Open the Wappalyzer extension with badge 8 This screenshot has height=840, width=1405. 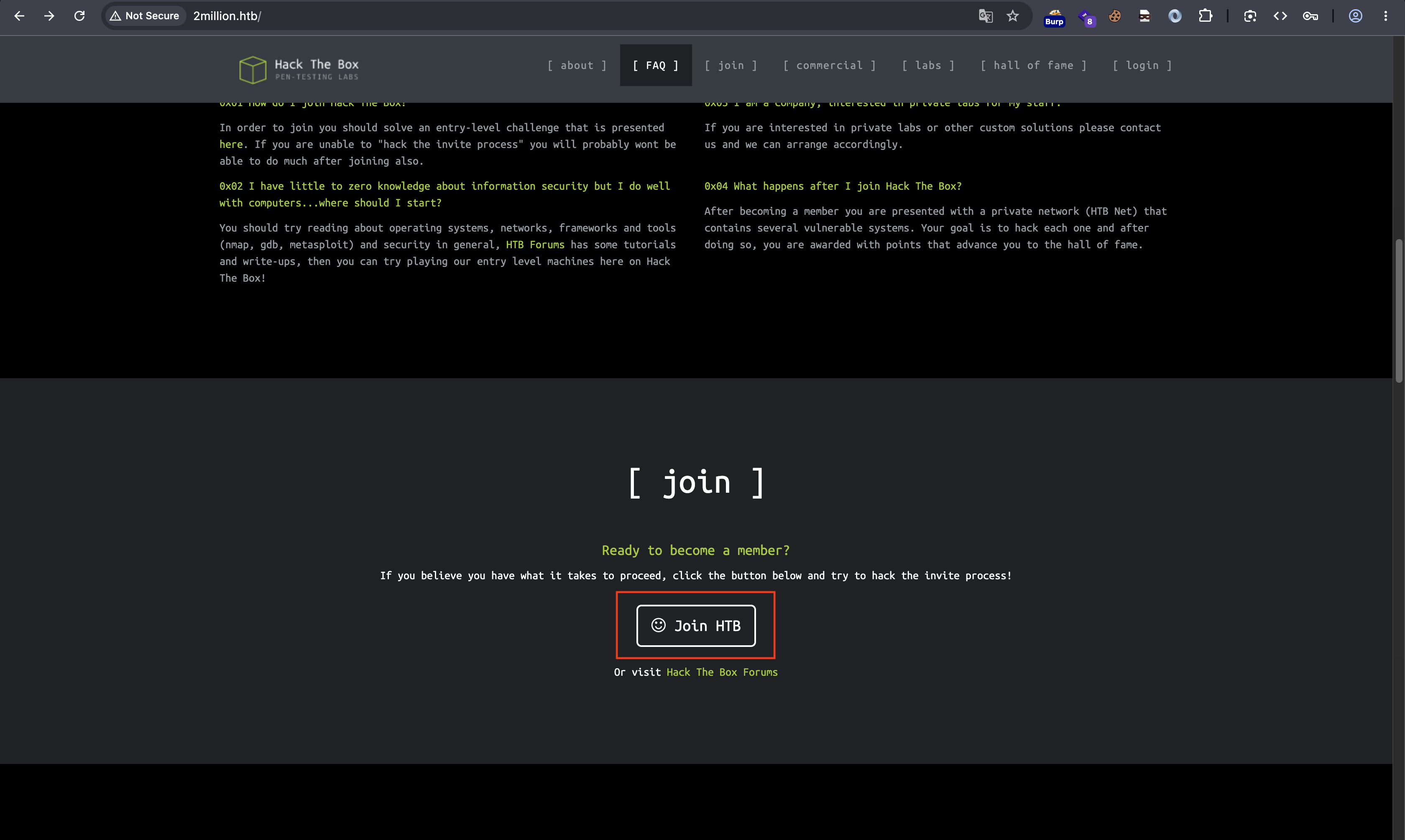[1086, 17]
